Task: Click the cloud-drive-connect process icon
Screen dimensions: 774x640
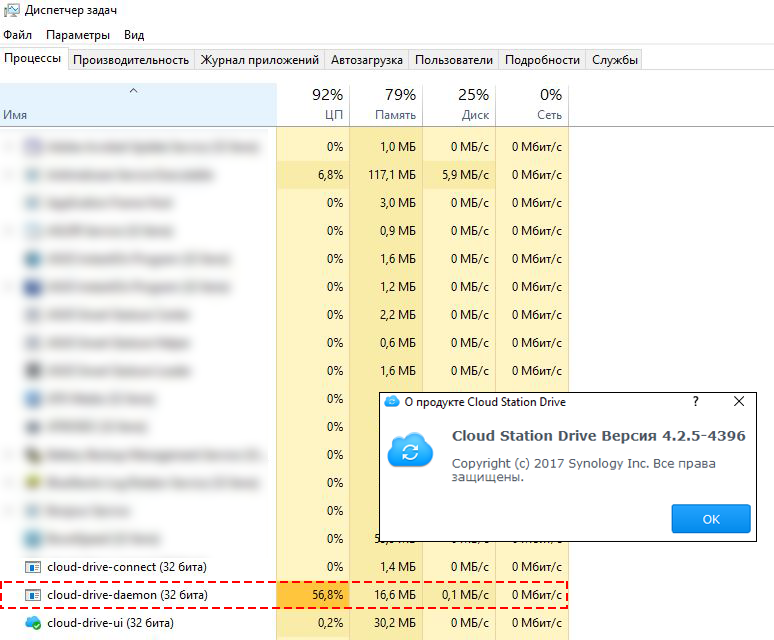Action: (x=33, y=567)
